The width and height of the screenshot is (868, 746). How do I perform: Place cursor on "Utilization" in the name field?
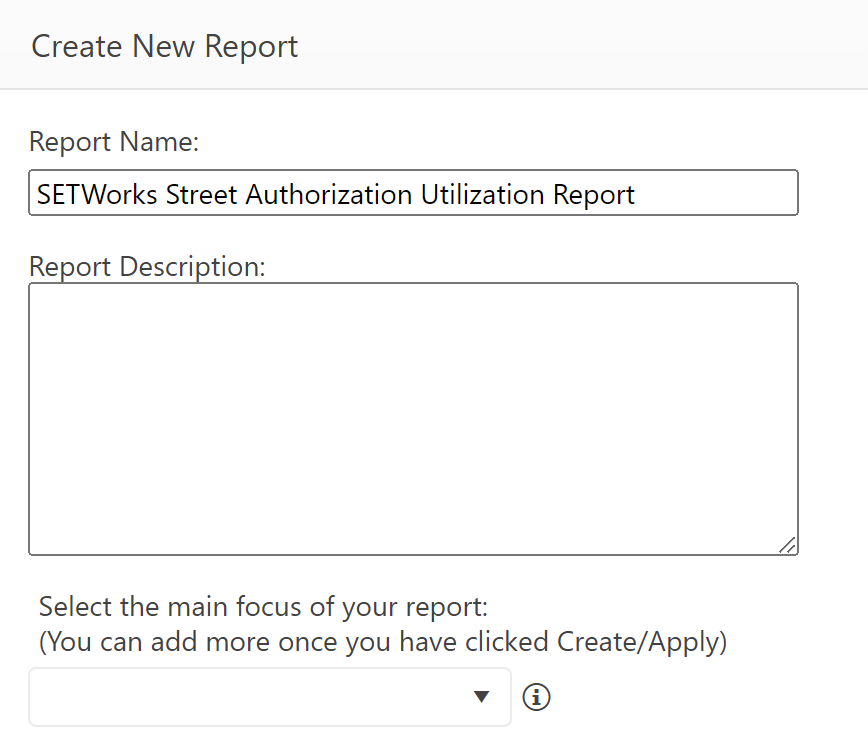482,194
